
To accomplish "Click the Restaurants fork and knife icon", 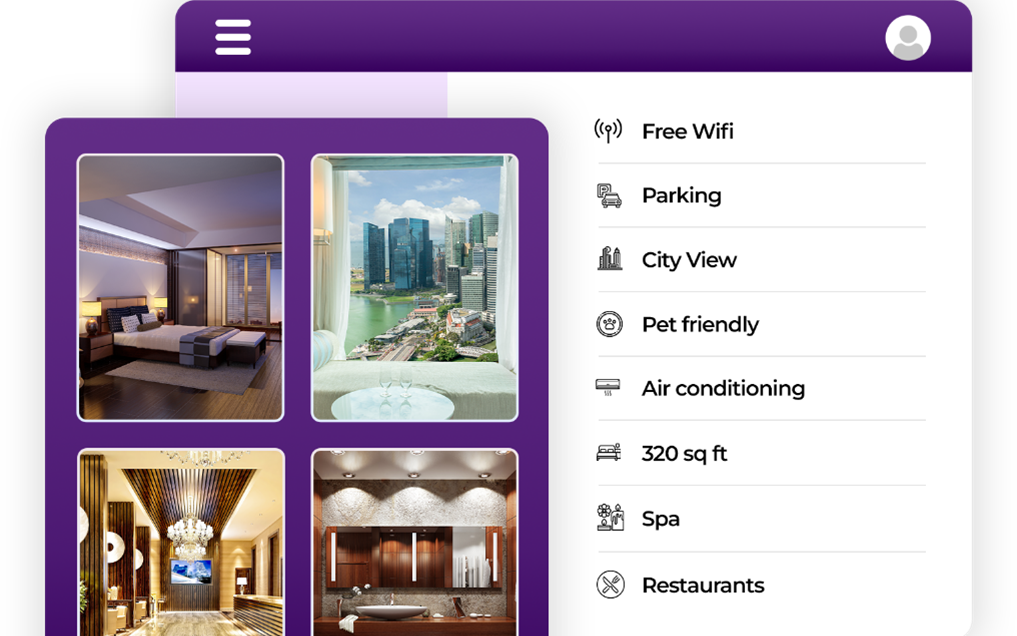I will point(610,585).
